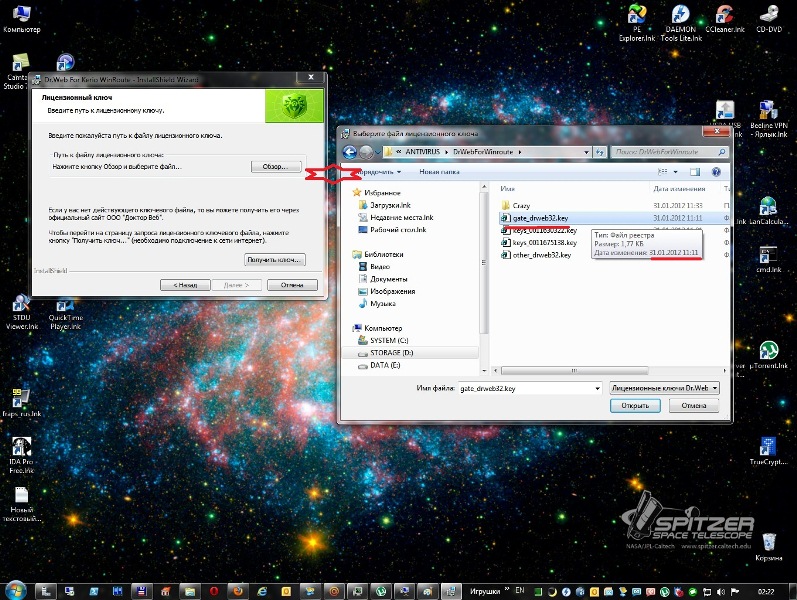Click the Back arrow in file dialog
Image resolution: width=797 pixels, height=600 pixels.
coord(349,151)
